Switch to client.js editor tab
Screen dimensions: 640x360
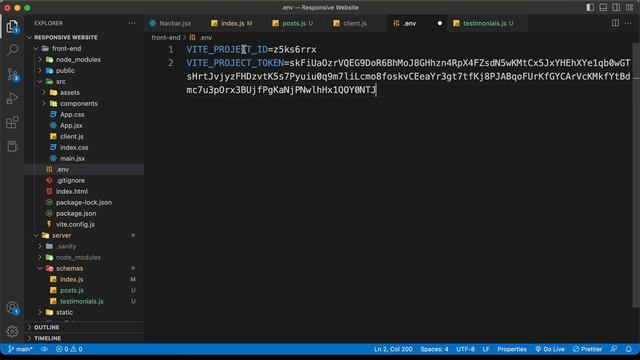355,23
